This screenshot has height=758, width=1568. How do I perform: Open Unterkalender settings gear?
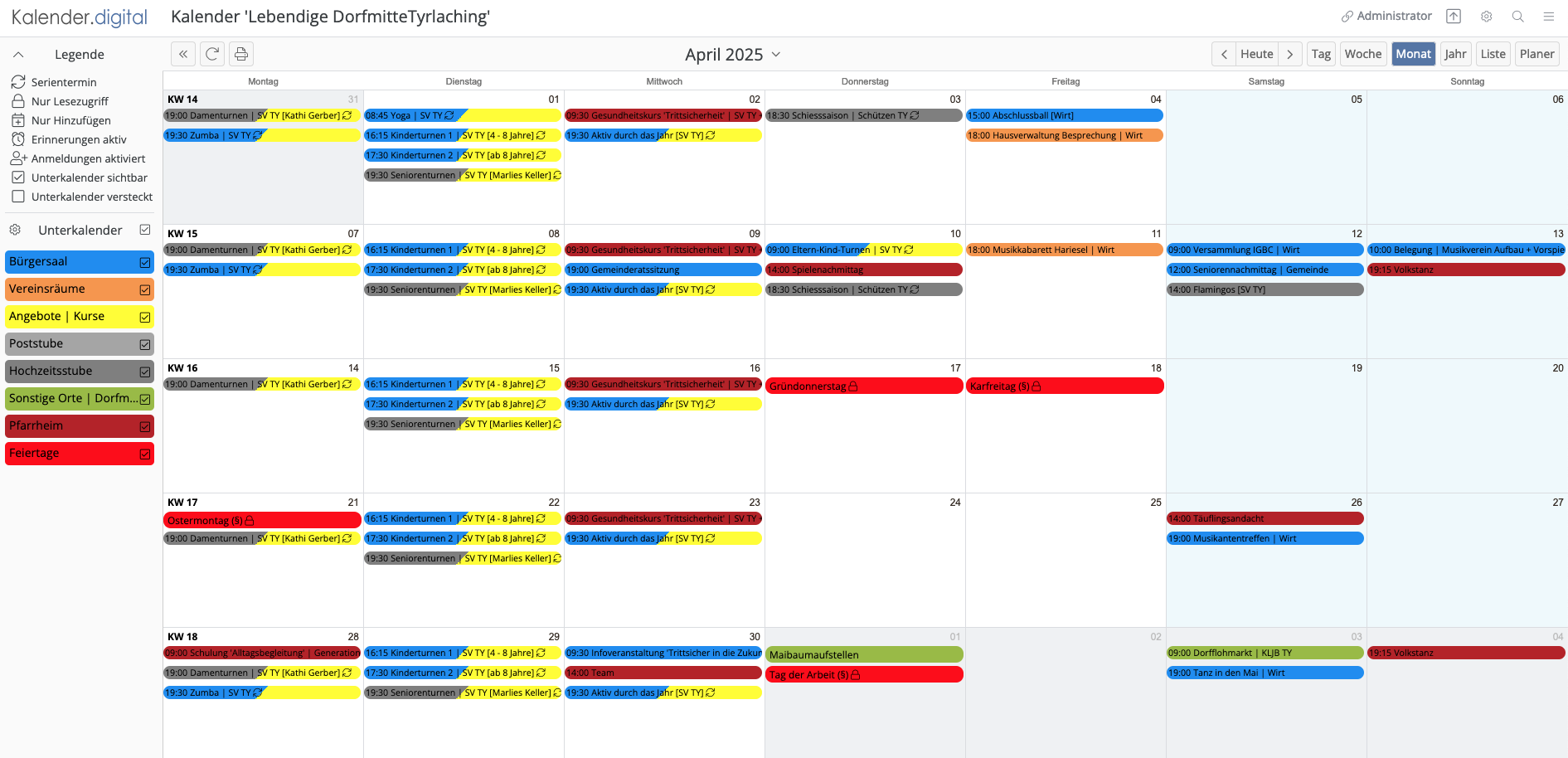coord(15,230)
